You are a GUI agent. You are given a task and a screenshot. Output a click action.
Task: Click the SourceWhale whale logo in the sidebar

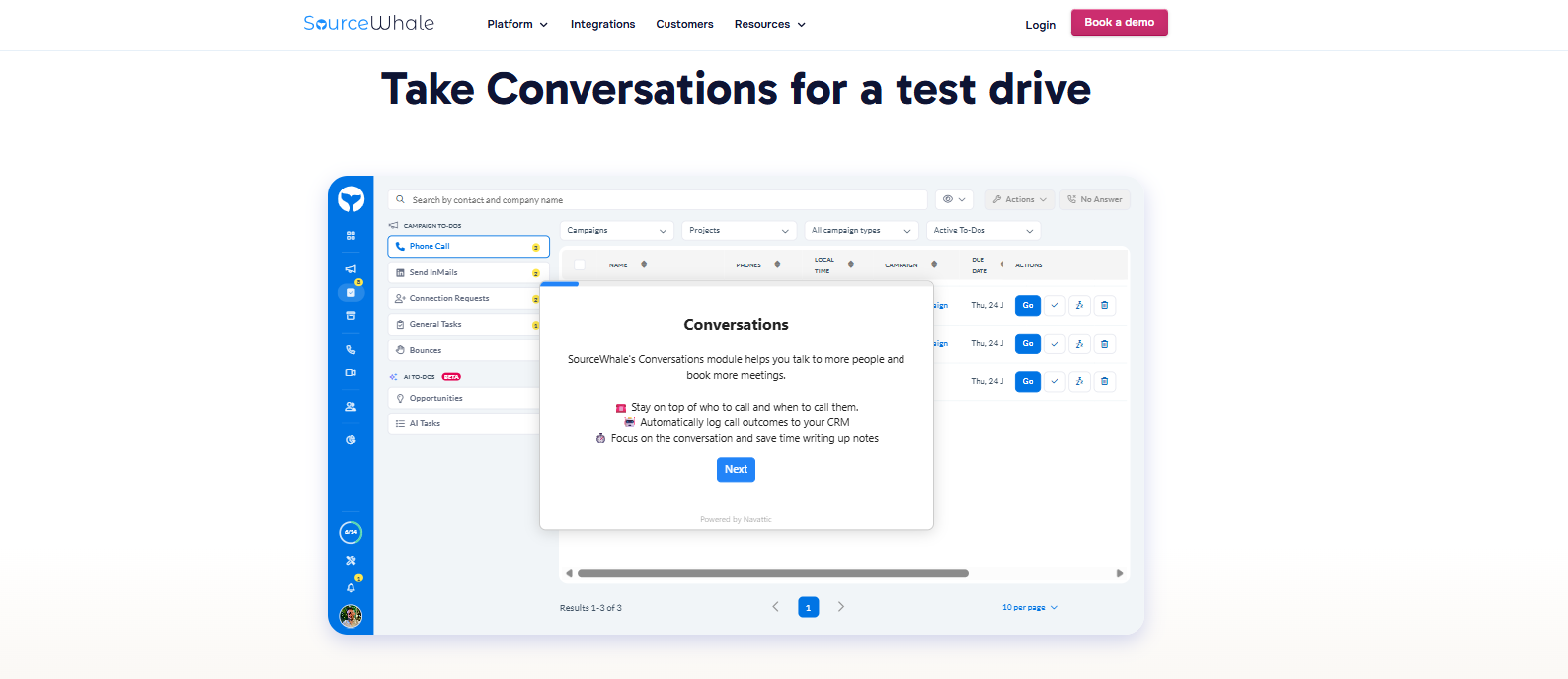(351, 199)
